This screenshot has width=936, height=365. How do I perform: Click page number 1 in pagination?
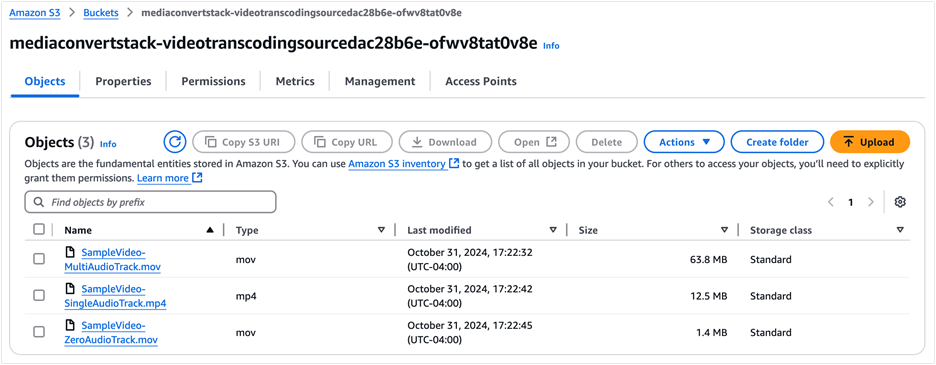point(851,203)
